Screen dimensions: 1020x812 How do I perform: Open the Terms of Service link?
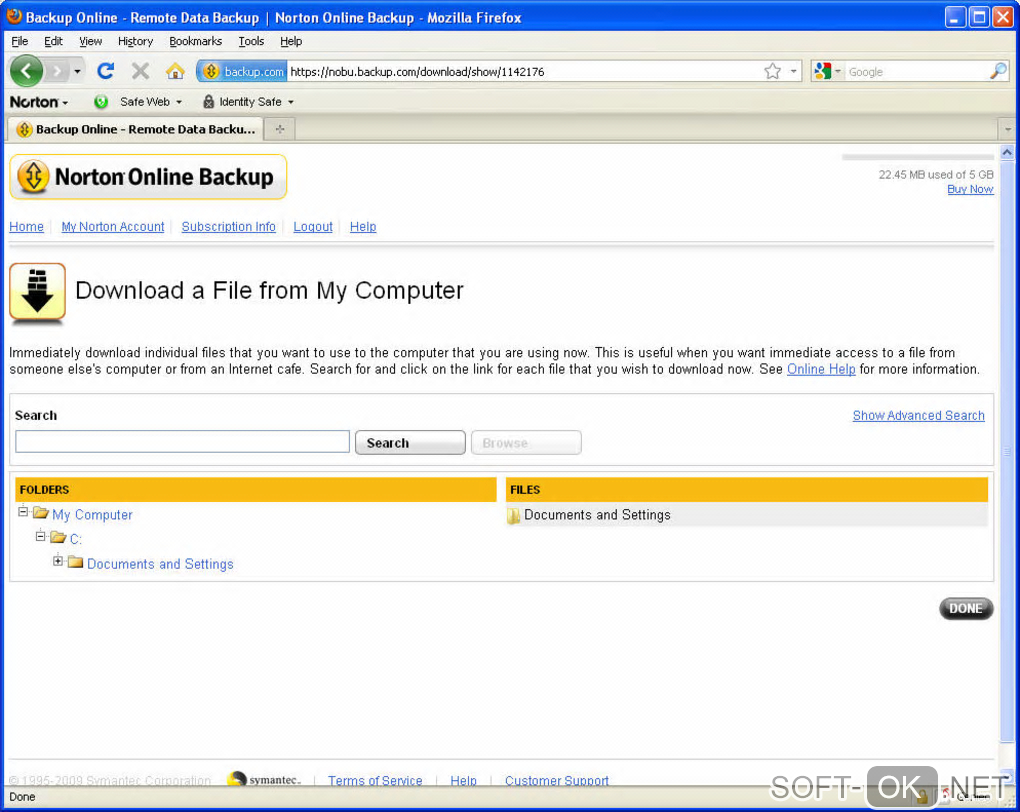pos(375,780)
